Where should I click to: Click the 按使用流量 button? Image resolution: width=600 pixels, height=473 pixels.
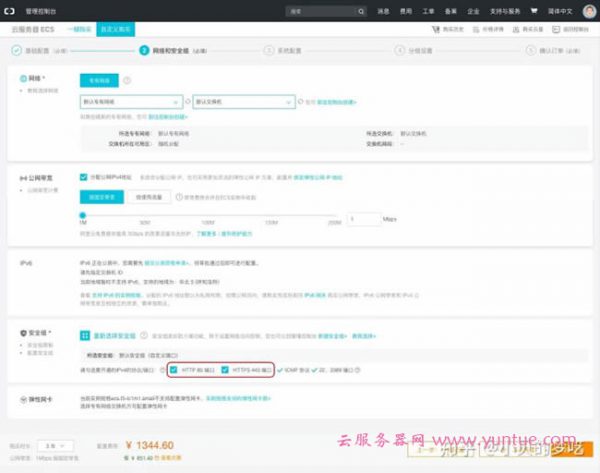pos(142,197)
